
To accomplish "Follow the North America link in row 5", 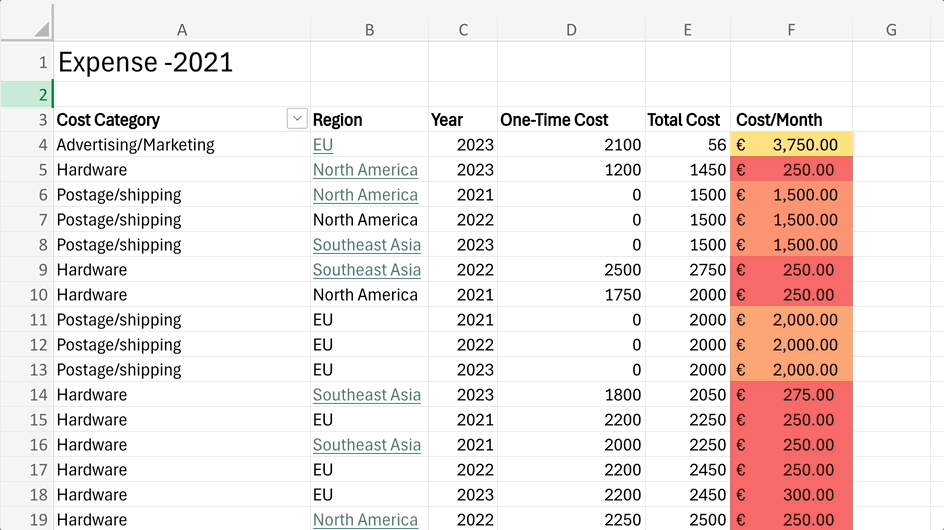I will point(365,170).
